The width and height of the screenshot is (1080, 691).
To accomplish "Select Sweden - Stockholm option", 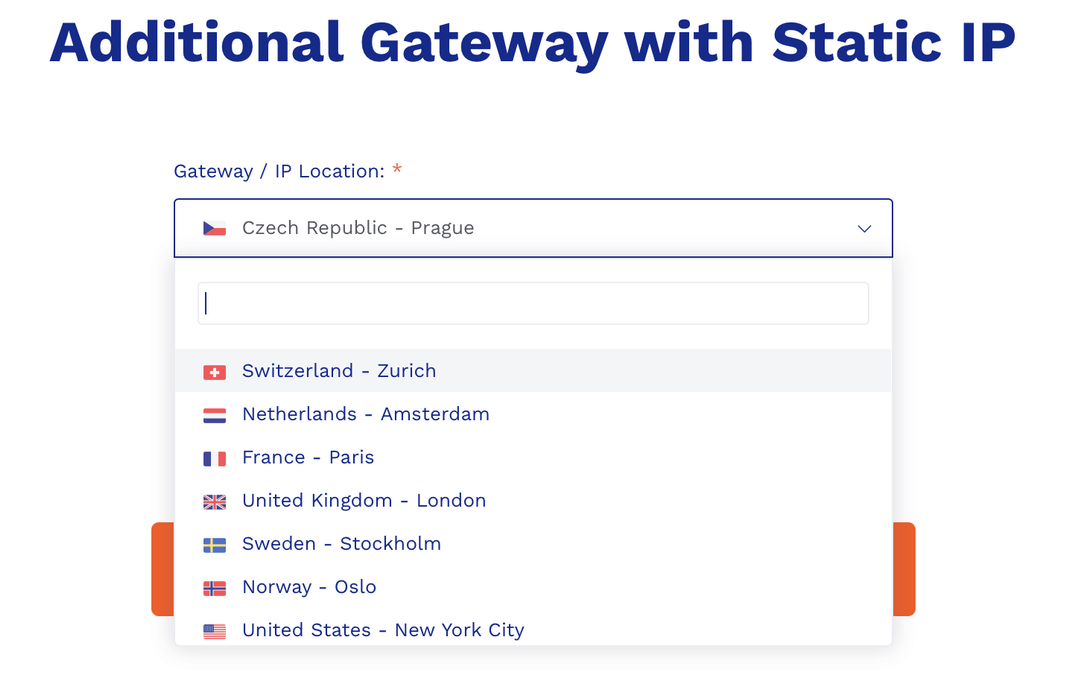I will pyautogui.click(x=341, y=544).
